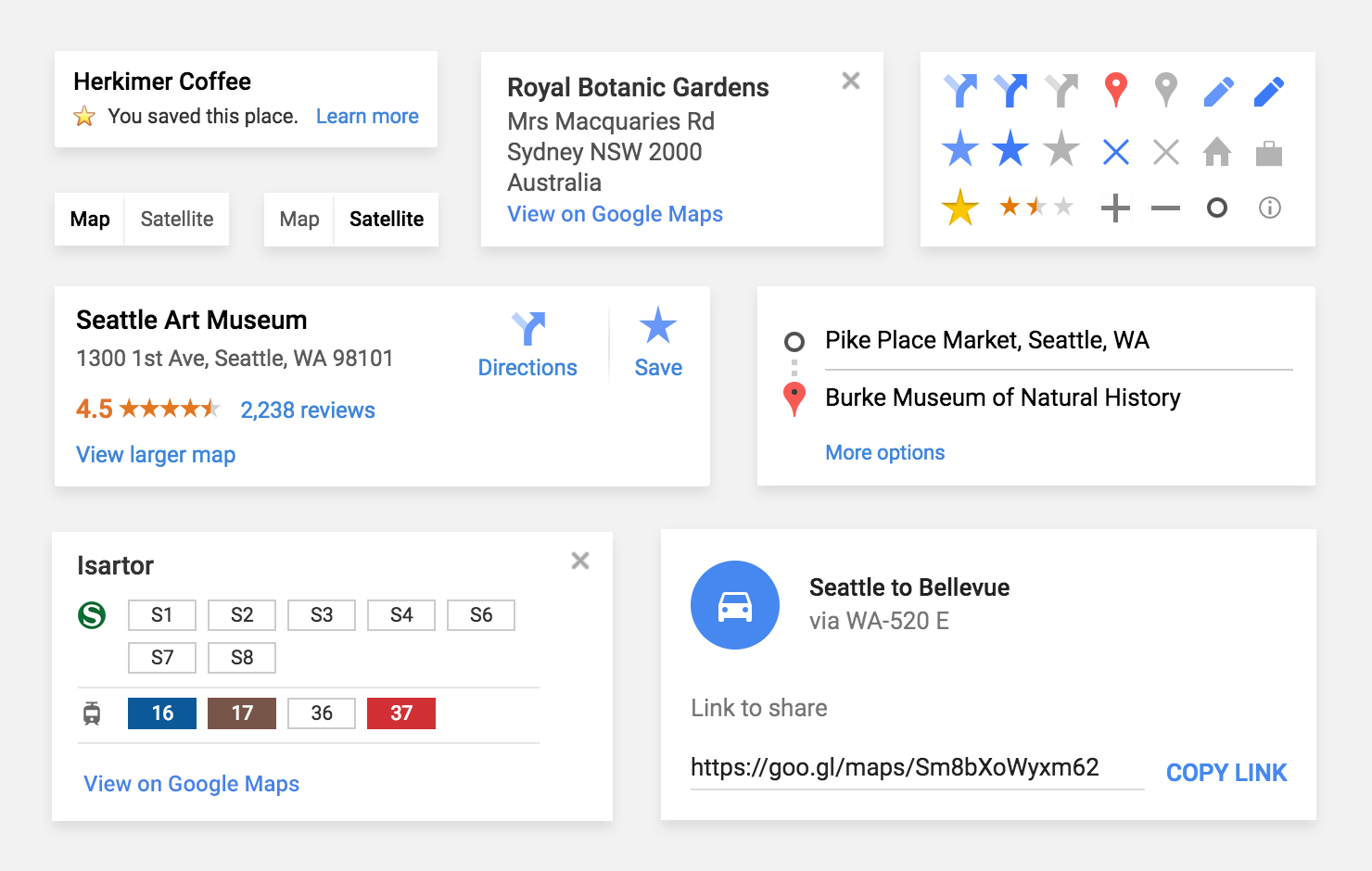Click the dark blue pencil edit icon
1372x871 pixels.
click(1268, 92)
